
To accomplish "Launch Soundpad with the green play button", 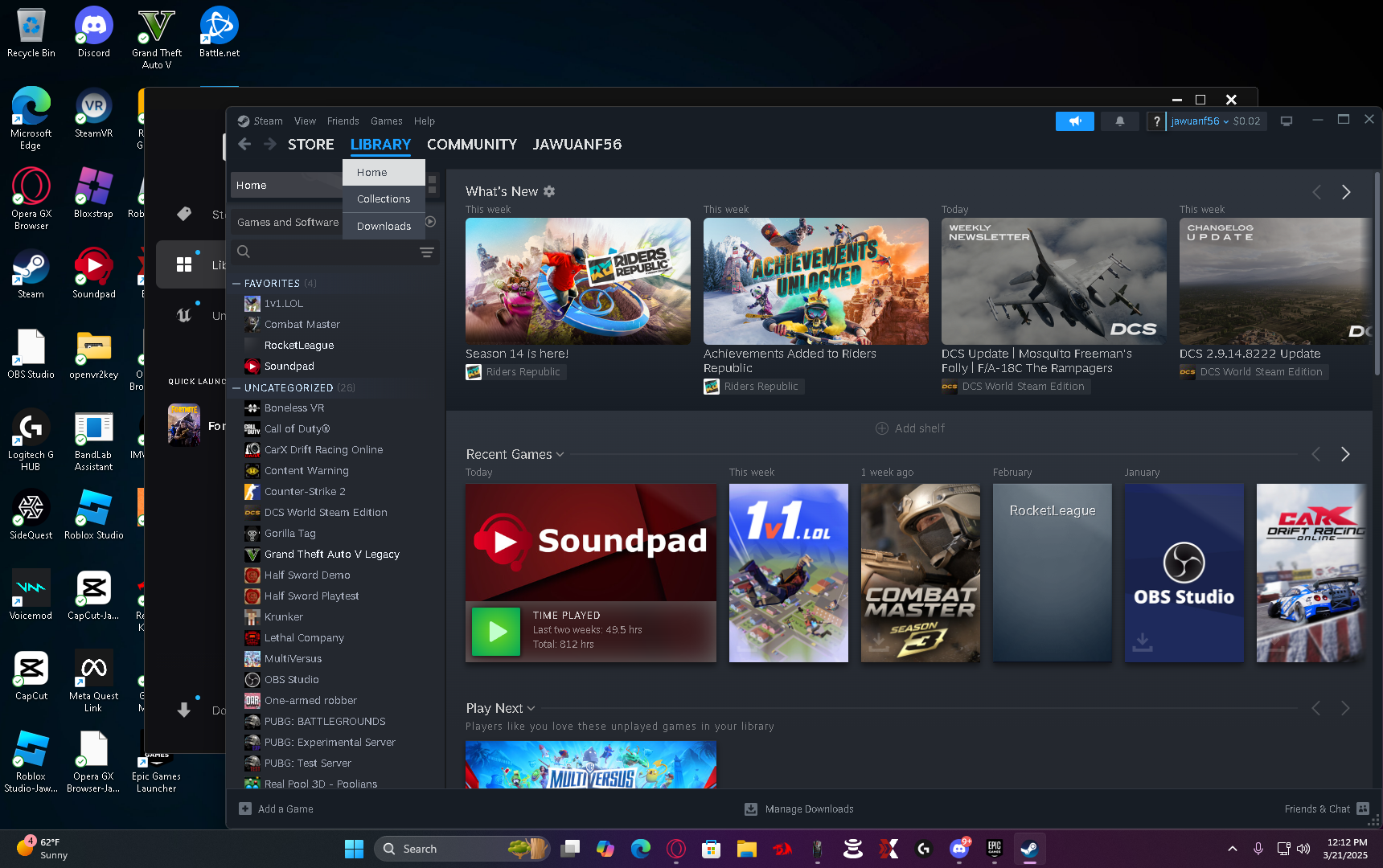I will click(496, 632).
